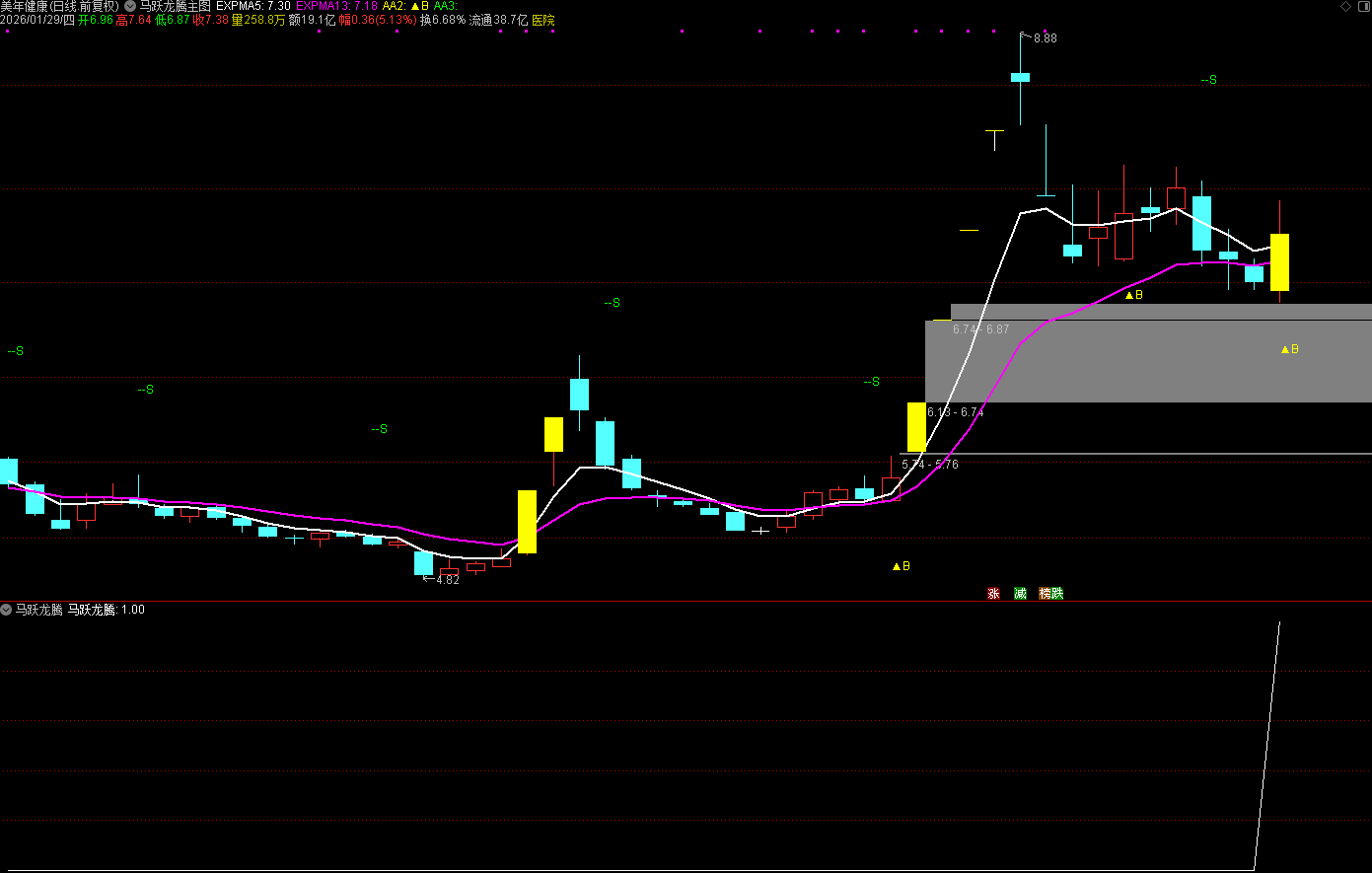Open the 医院 sector link

[x=543, y=20]
